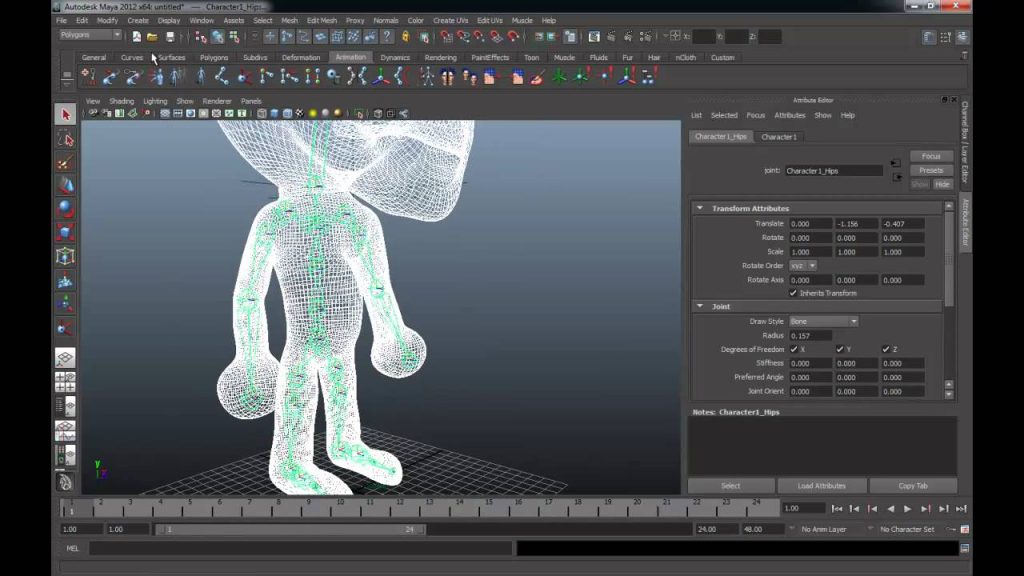Viewport: 1024px width, 576px height.
Task: Select the Universal Manipulator tool
Action: click(65, 256)
